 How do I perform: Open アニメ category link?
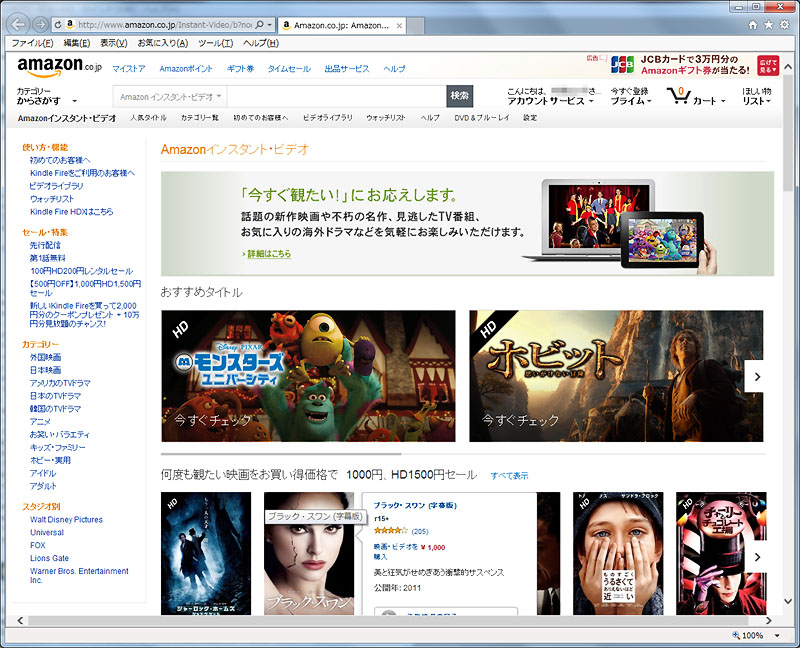(x=40, y=421)
